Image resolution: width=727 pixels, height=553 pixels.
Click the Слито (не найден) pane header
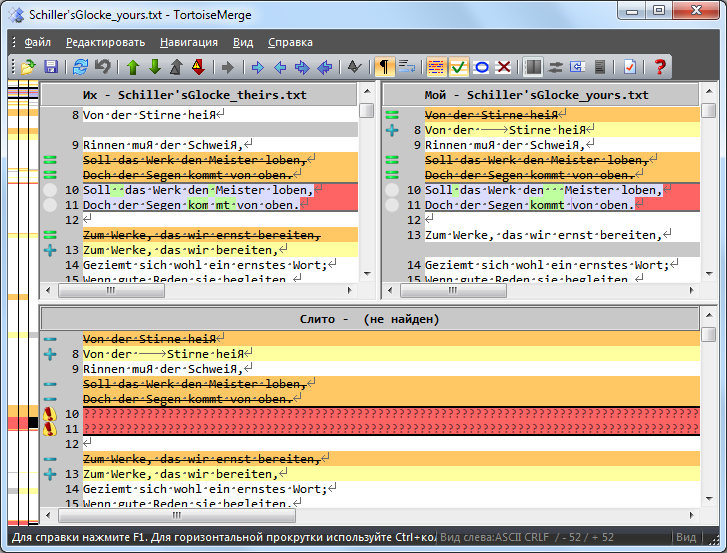(370, 319)
